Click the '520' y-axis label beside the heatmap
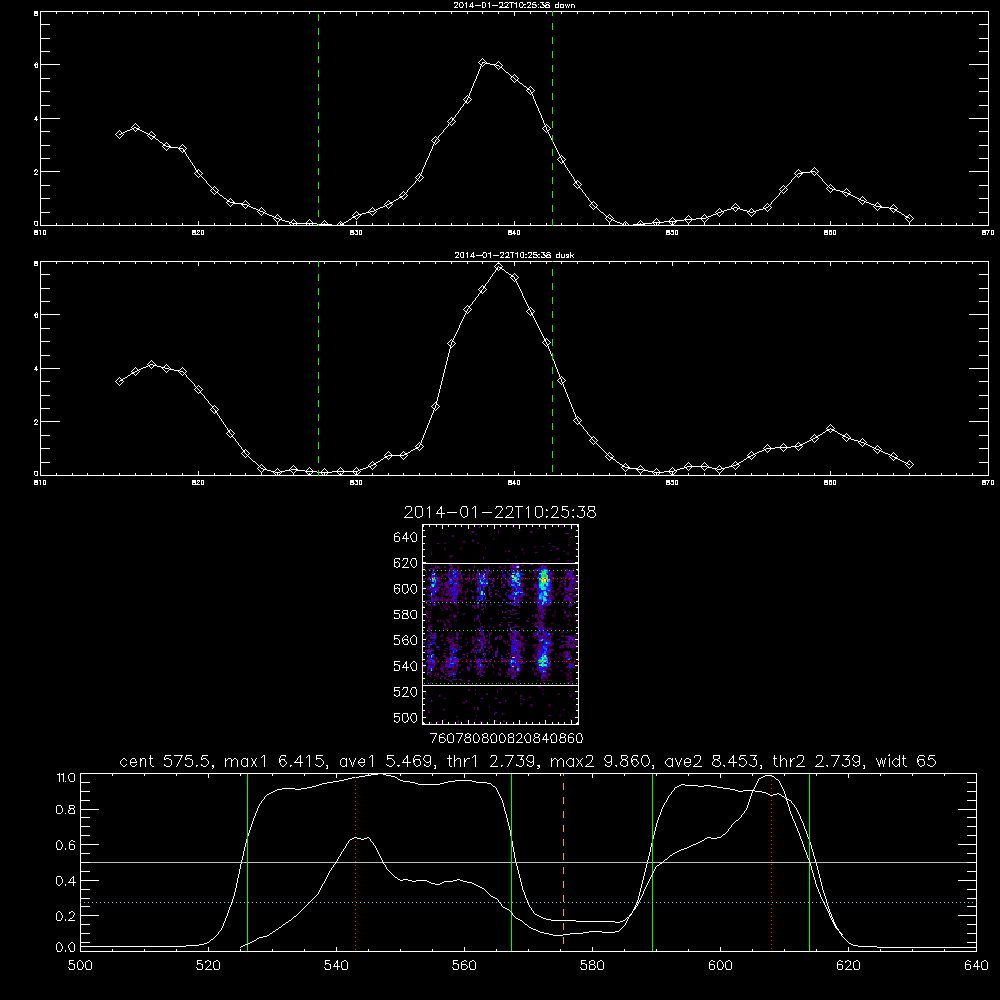The height and width of the screenshot is (1000, 1000). pos(406,692)
